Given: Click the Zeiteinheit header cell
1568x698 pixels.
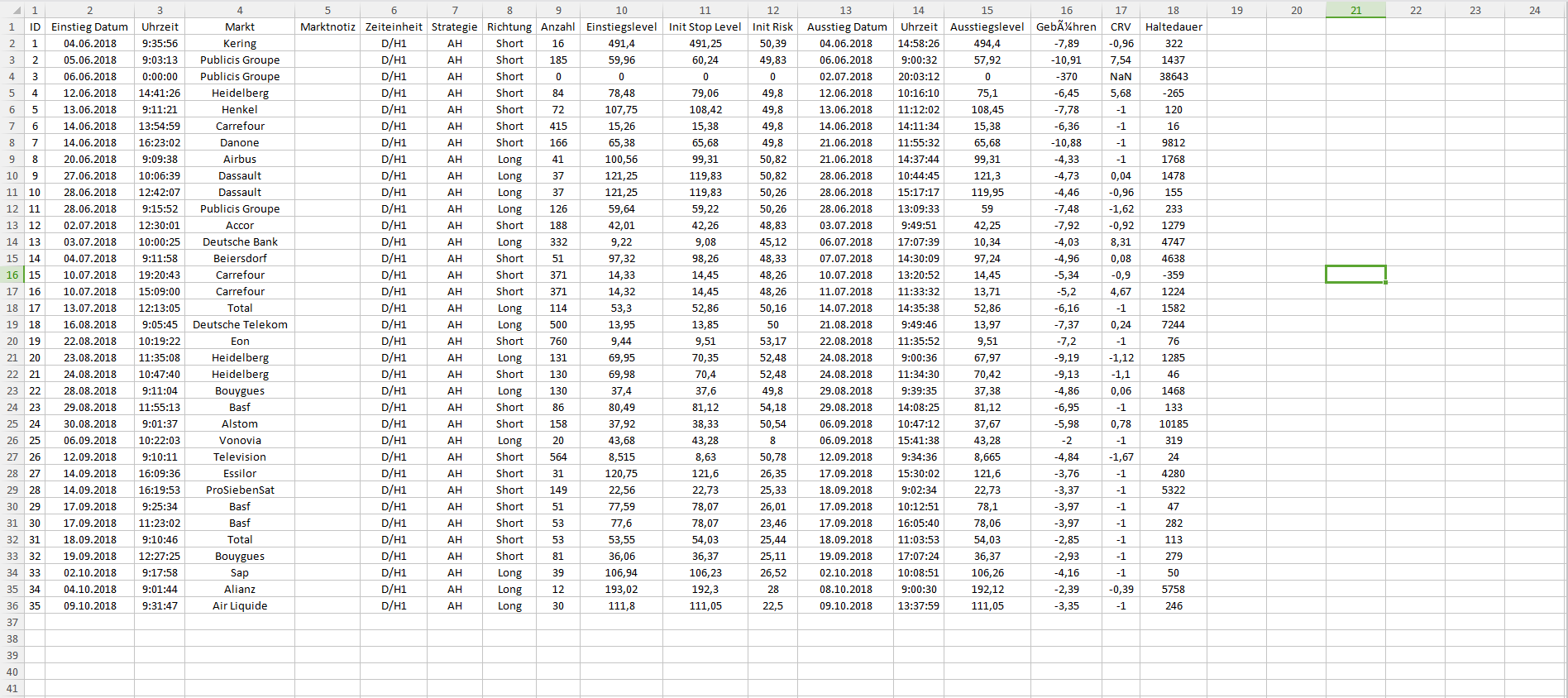Looking at the screenshot, I should point(394,26).
